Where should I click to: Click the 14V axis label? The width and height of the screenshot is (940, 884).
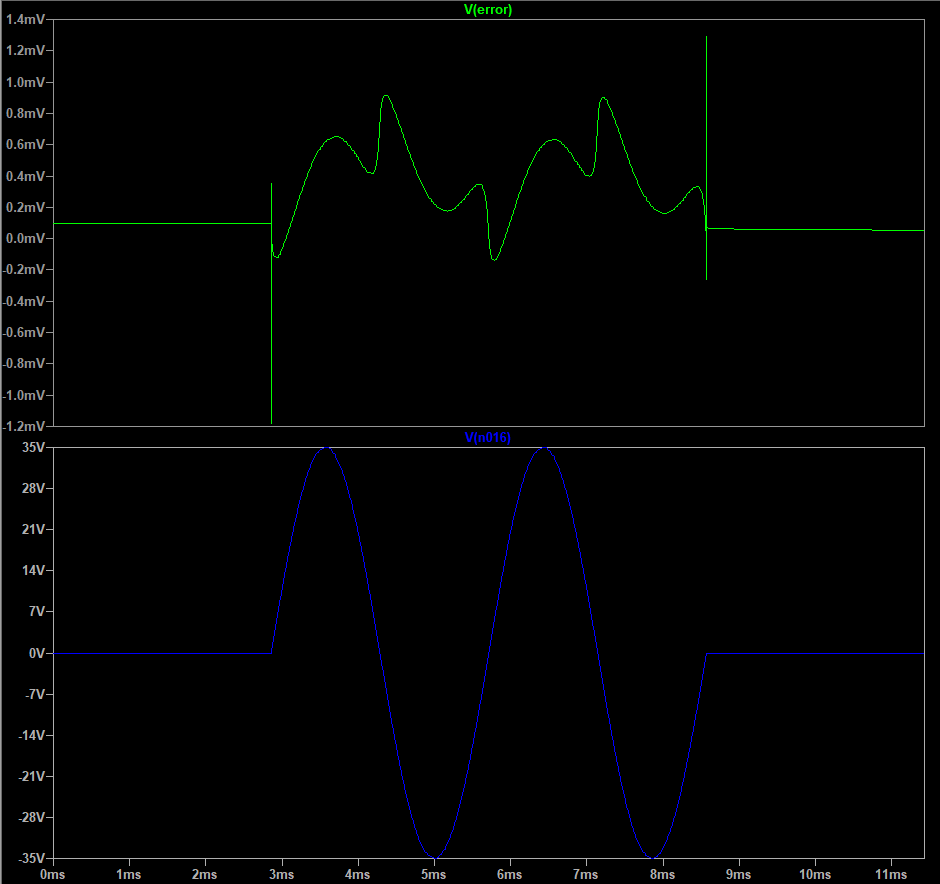34,571
